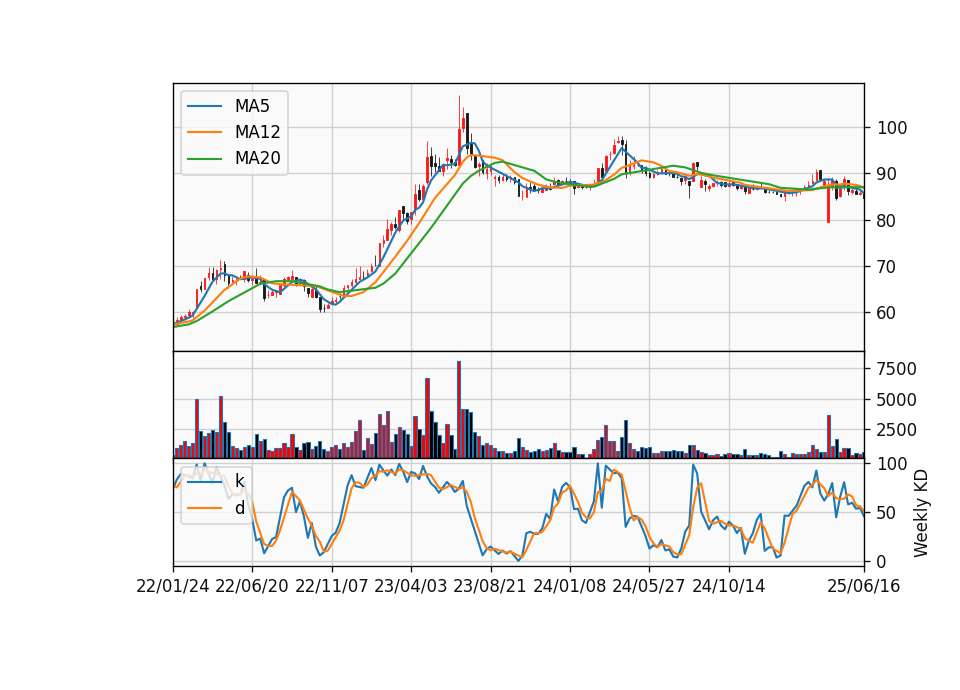Click the 50 tick on the KD axis
The height and width of the screenshot is (690, 960).
(x=887, y=512)
